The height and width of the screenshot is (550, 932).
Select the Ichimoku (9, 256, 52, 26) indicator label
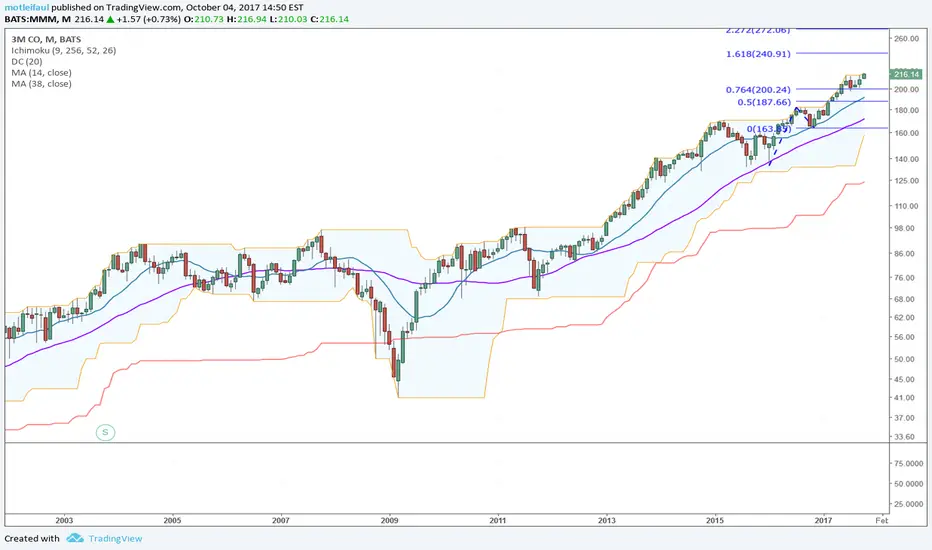point(64,51)
